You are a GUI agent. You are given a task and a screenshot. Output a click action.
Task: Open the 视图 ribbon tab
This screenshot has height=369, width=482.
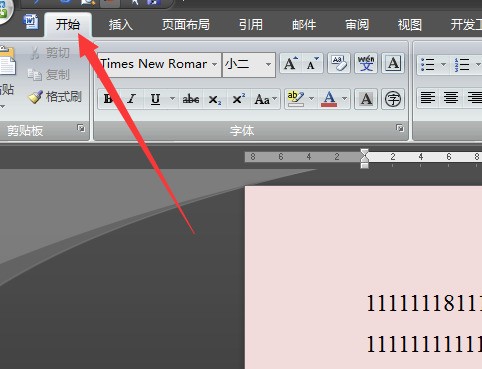(x=410, y=25)
